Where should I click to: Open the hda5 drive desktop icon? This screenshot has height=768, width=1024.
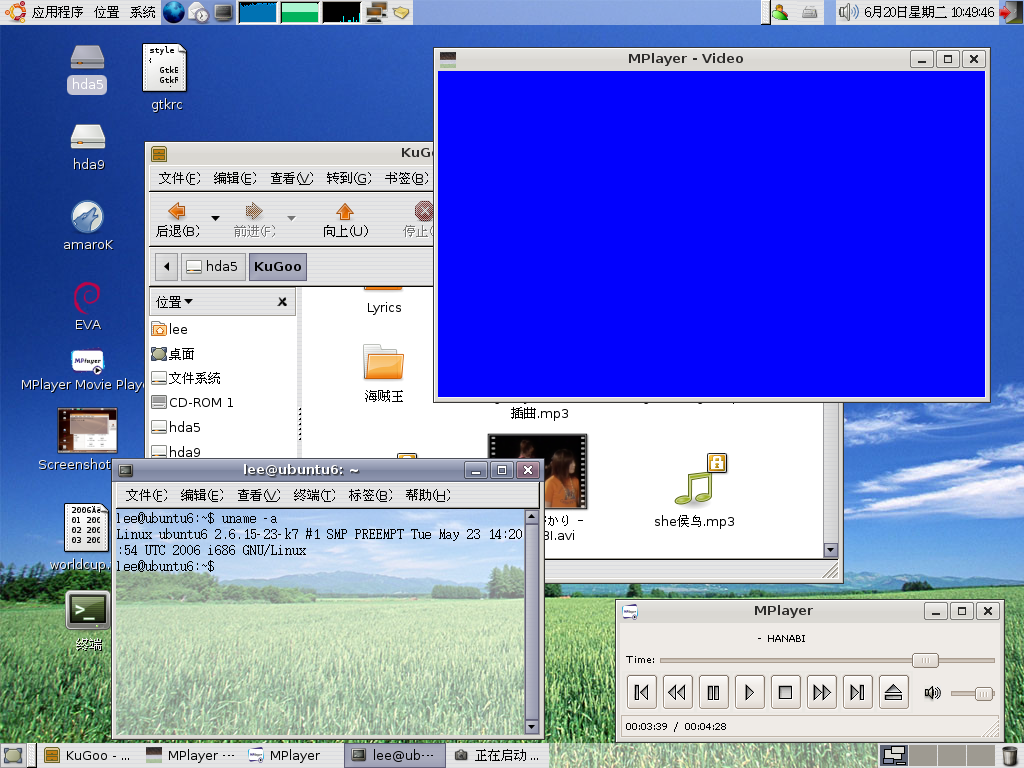click(88, 69)
